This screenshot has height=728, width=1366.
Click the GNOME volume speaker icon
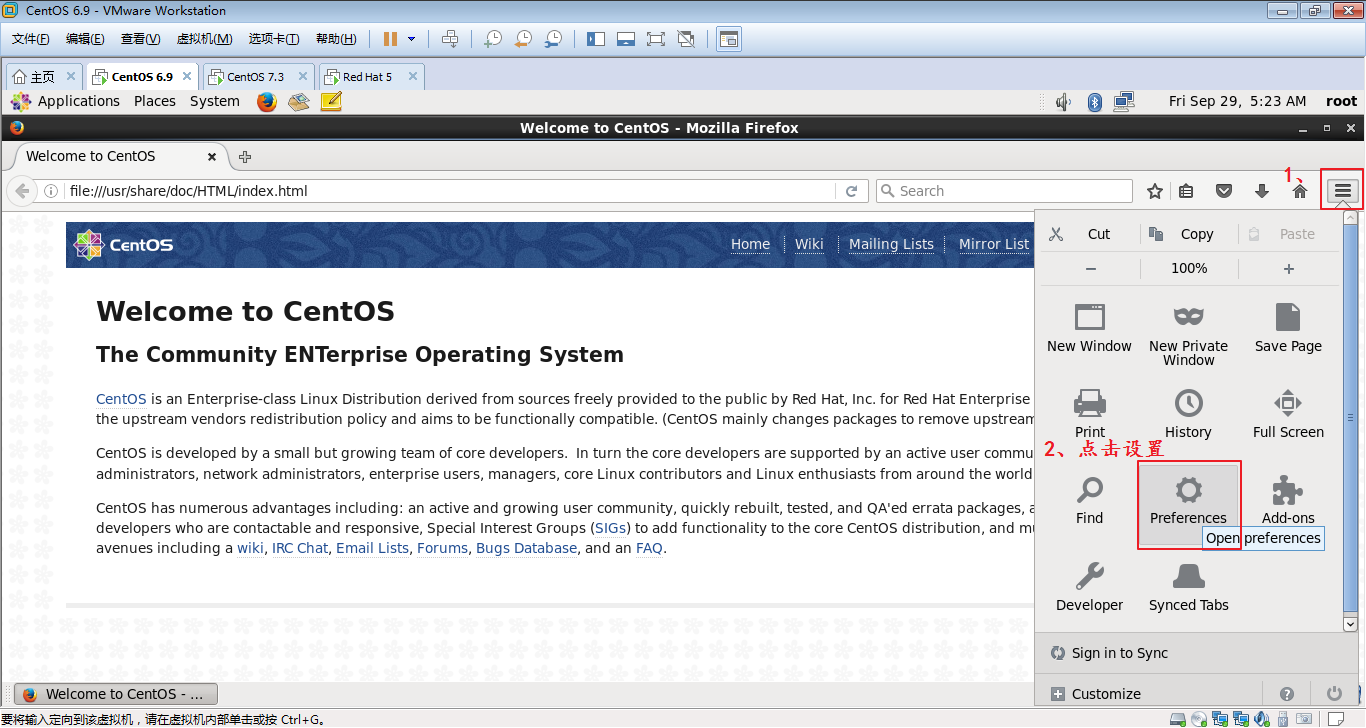click(1062, 101)
